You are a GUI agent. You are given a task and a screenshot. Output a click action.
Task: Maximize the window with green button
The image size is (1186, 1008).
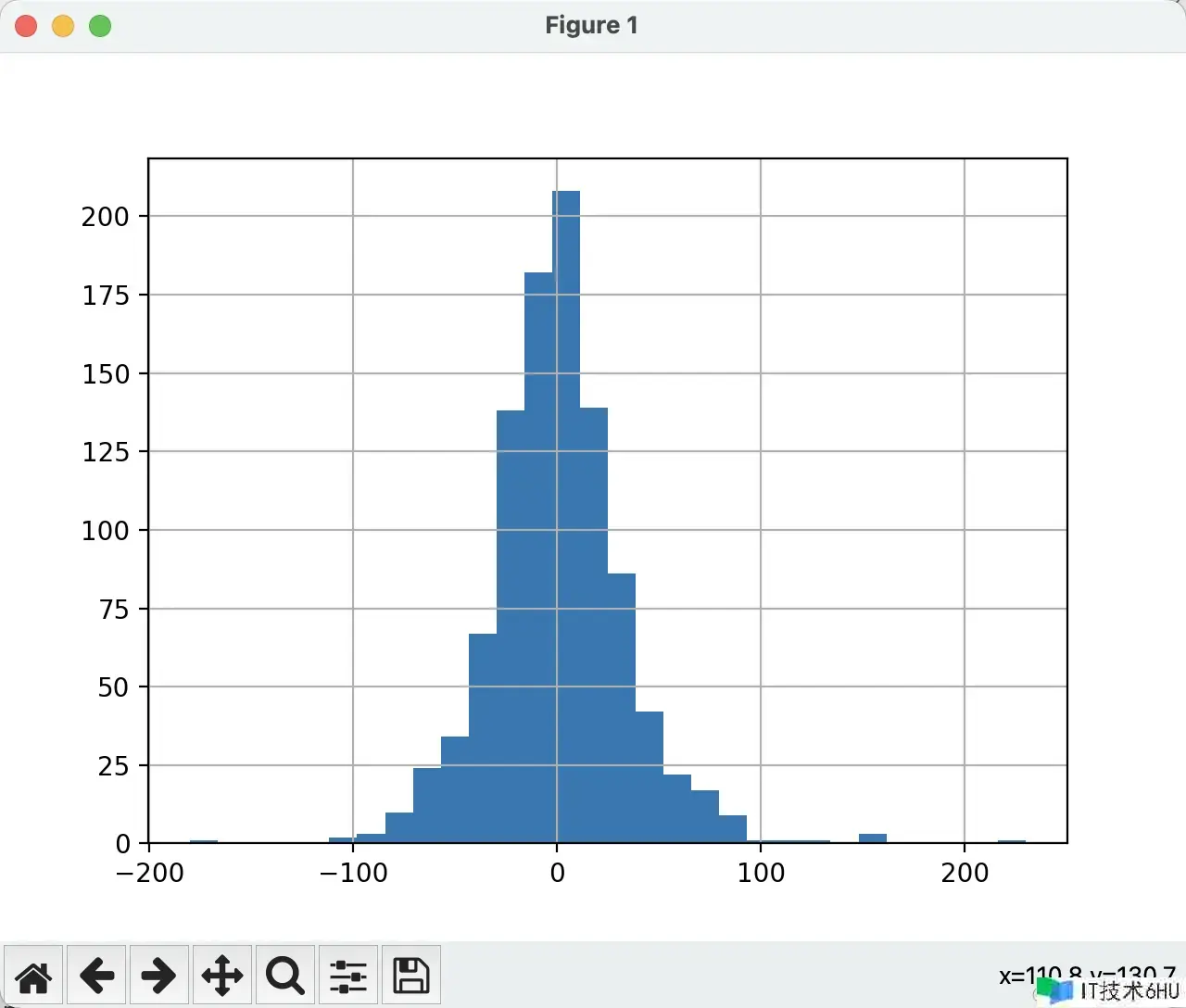point(100,26)
